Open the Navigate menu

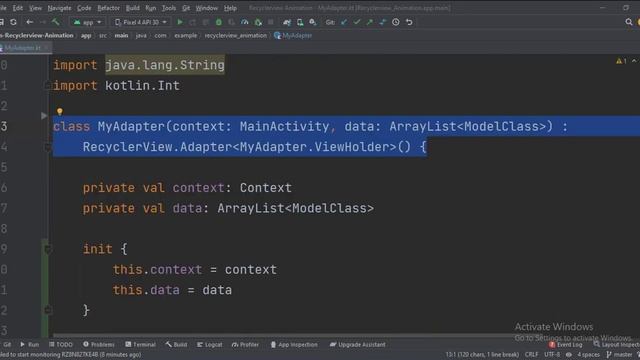[x=59, y=8]
